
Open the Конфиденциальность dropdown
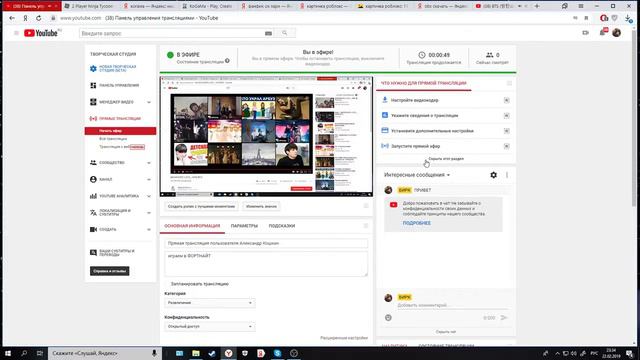coord(210,327)
